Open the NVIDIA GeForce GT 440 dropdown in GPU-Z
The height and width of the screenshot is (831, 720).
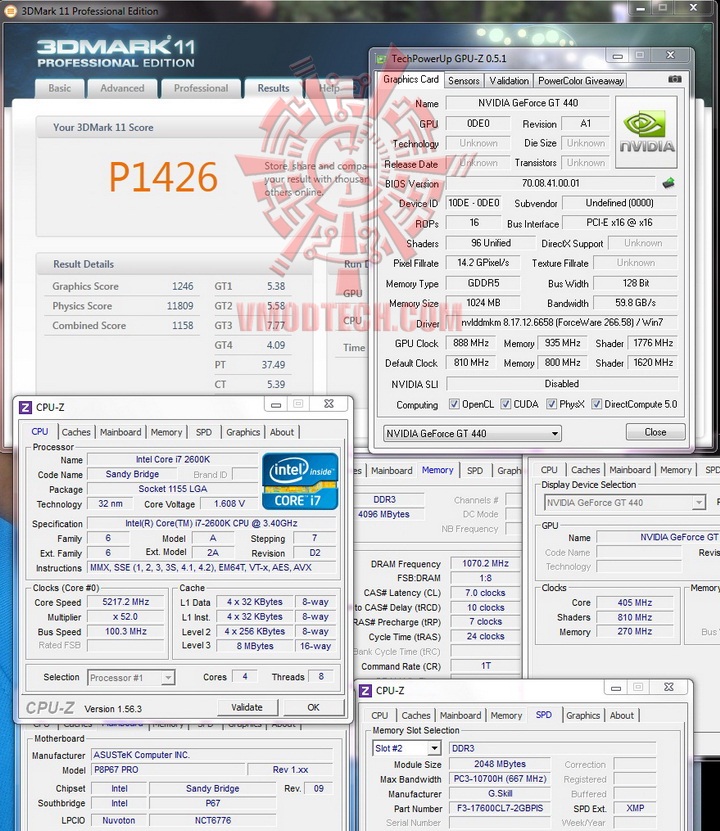tap(472, 434)
